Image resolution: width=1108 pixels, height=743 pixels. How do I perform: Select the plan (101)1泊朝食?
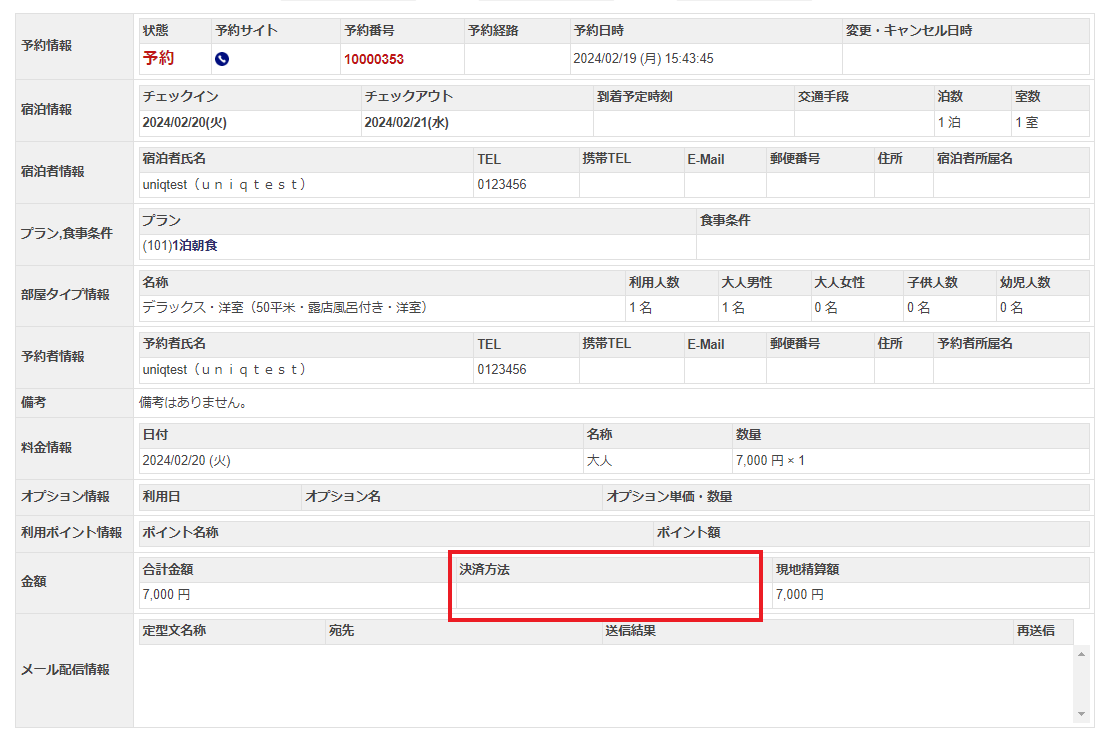point(180,246)
